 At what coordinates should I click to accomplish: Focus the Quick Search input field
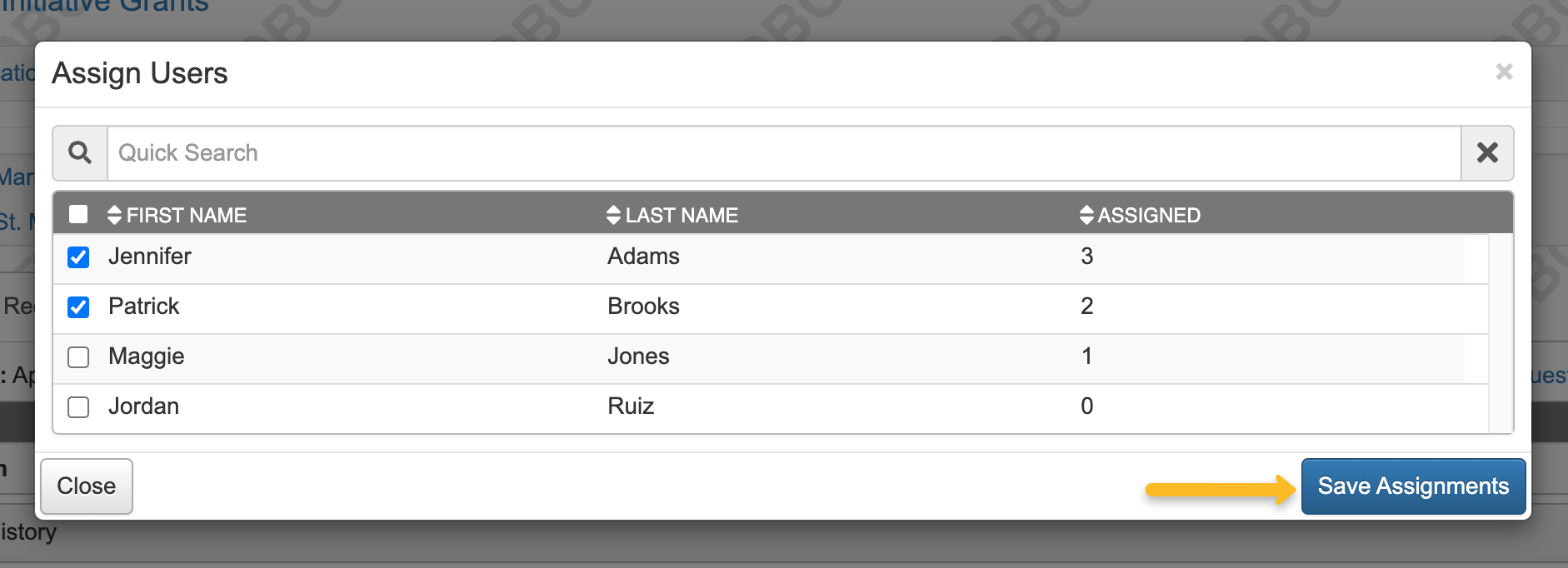pyautogui.click(x=783, y=152)
